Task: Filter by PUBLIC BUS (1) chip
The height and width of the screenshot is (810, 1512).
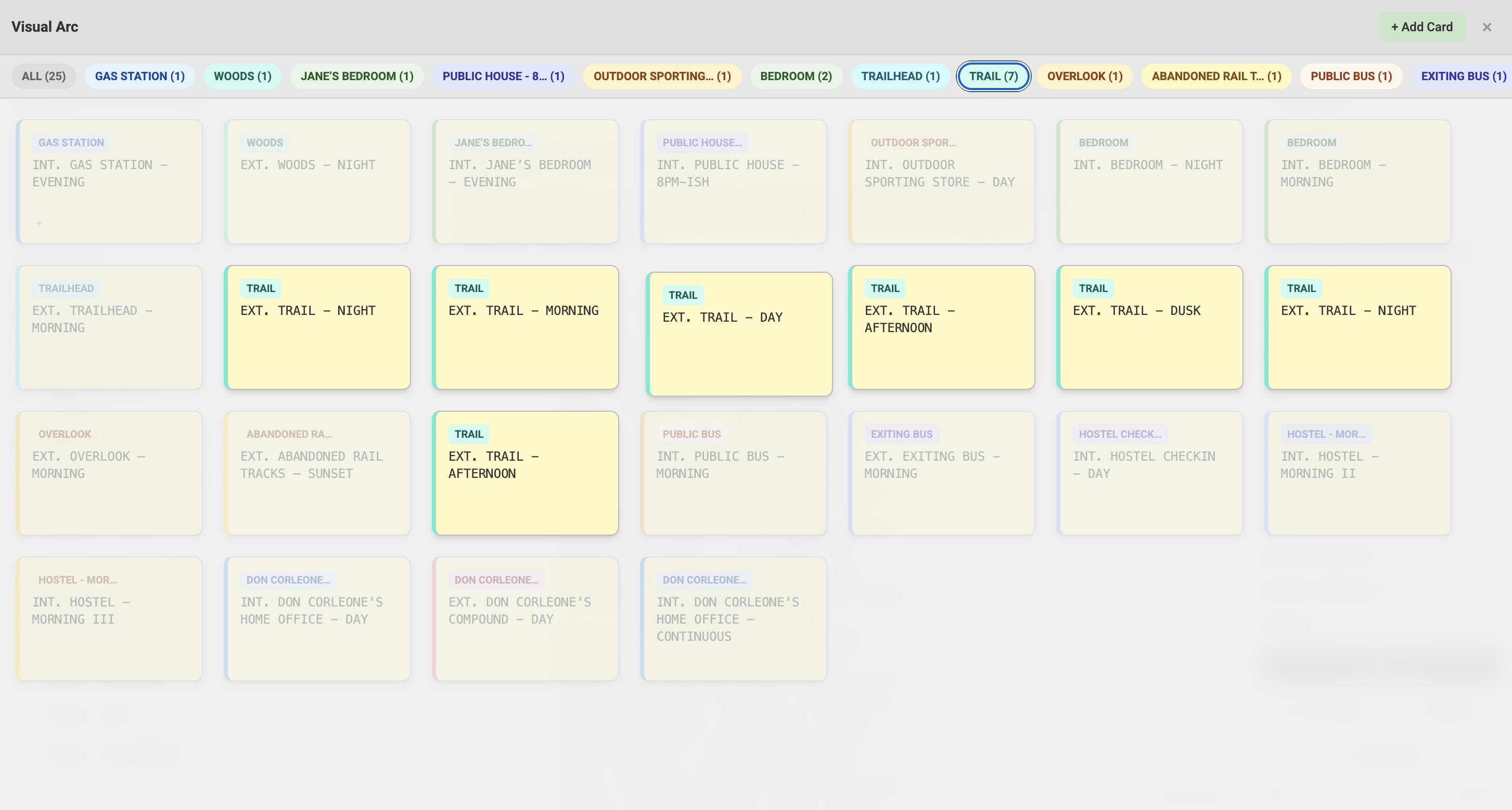Action: tap(1351, 77)
